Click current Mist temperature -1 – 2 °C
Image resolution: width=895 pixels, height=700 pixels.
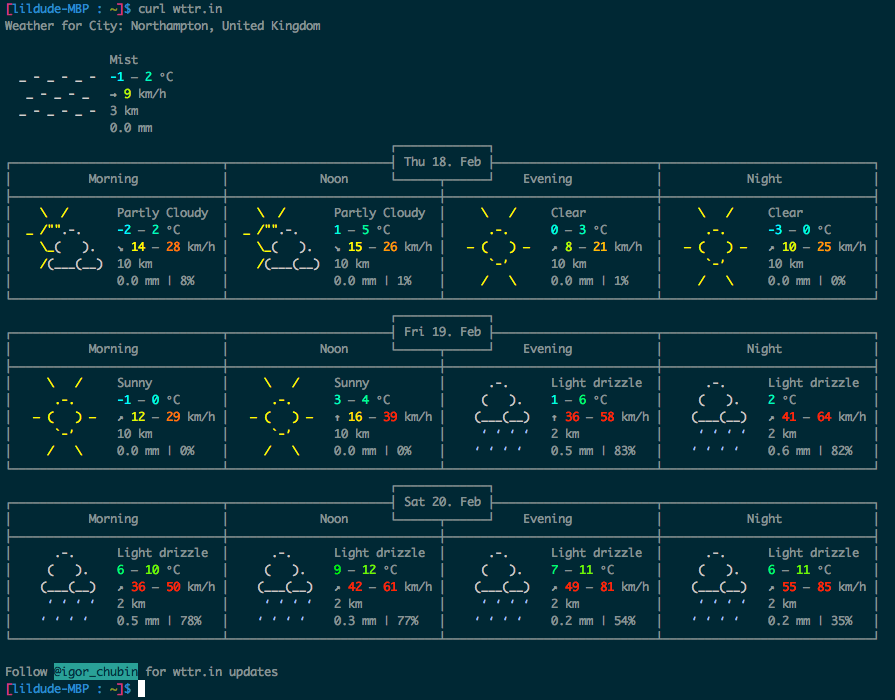142,77
